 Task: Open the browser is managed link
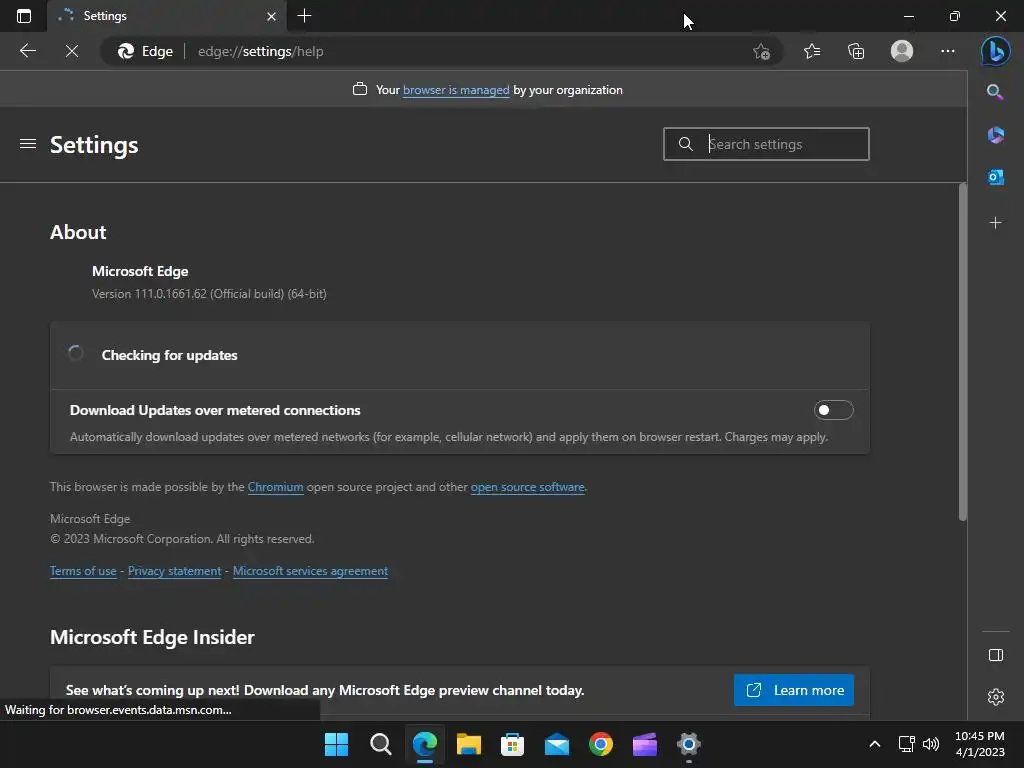[x=456, y=90]
